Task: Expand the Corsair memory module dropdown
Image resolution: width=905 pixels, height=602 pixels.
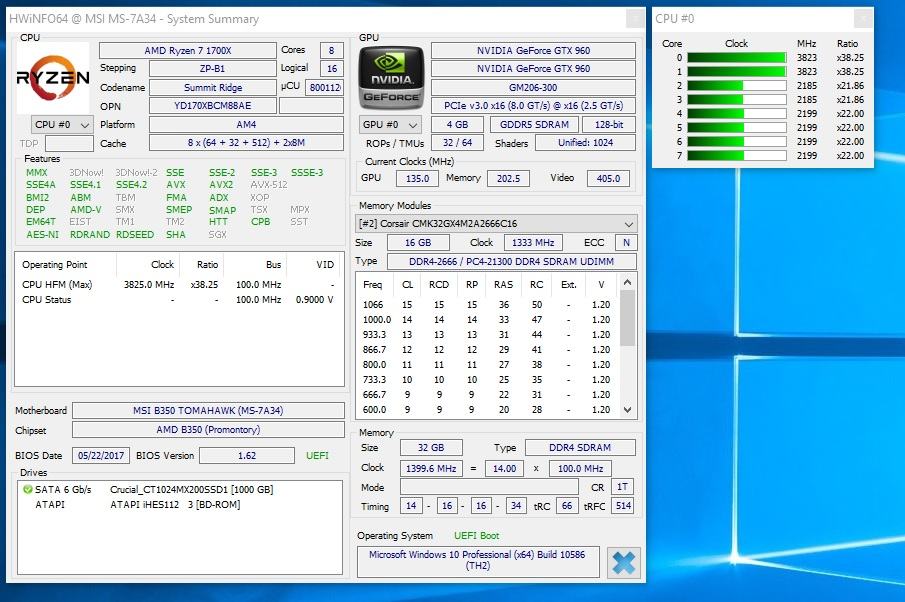Action: click(x=496, y=223)
